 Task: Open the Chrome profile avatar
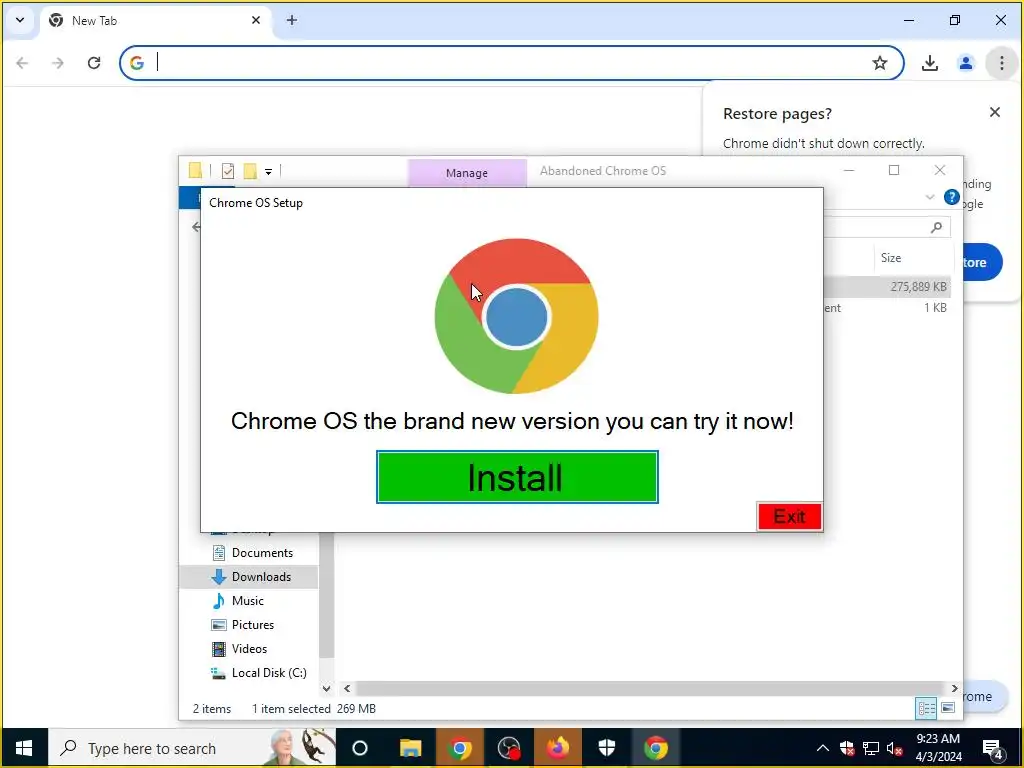coord(966,63)
